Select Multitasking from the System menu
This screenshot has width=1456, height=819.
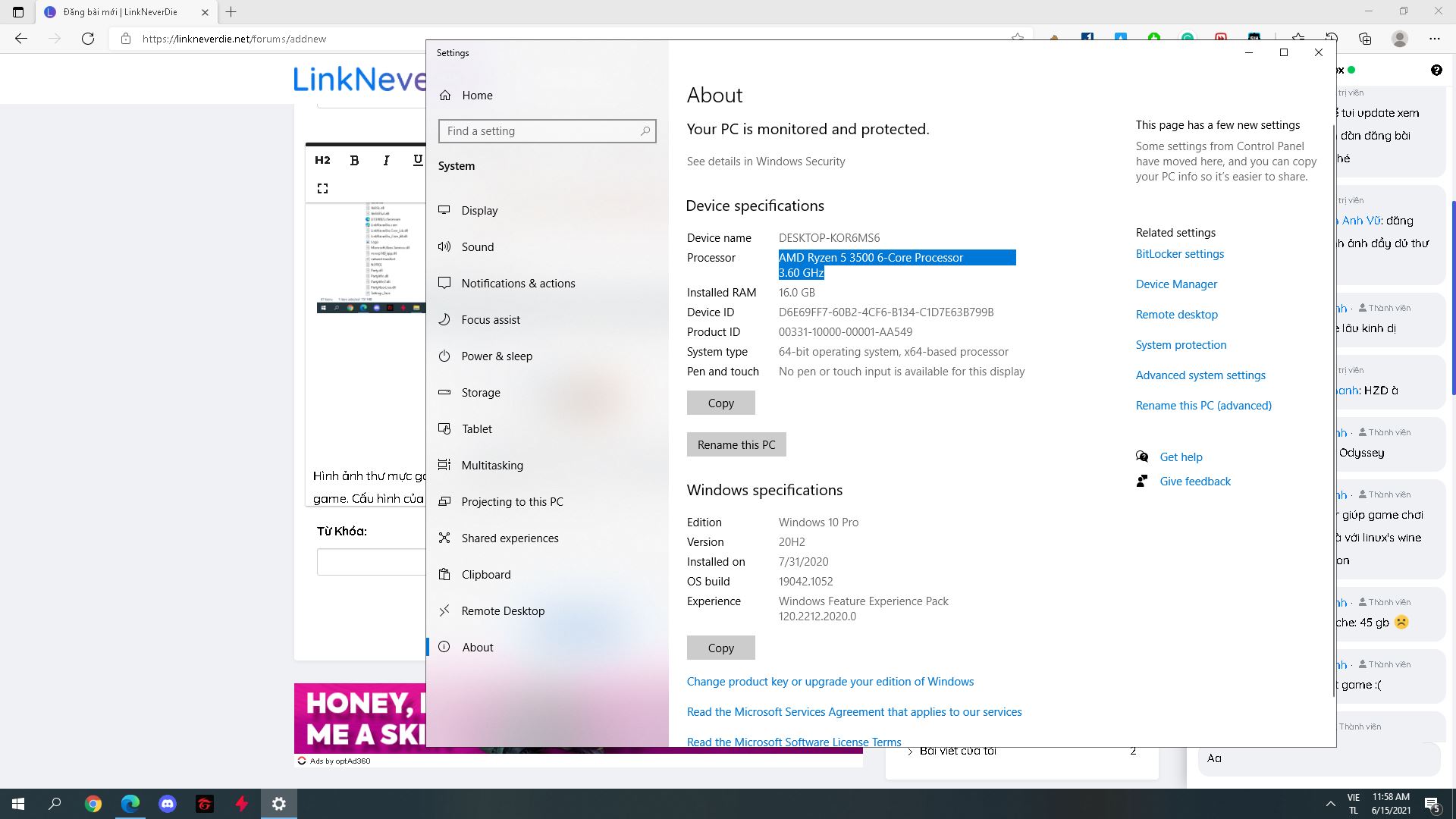click(x=491, y=466)
